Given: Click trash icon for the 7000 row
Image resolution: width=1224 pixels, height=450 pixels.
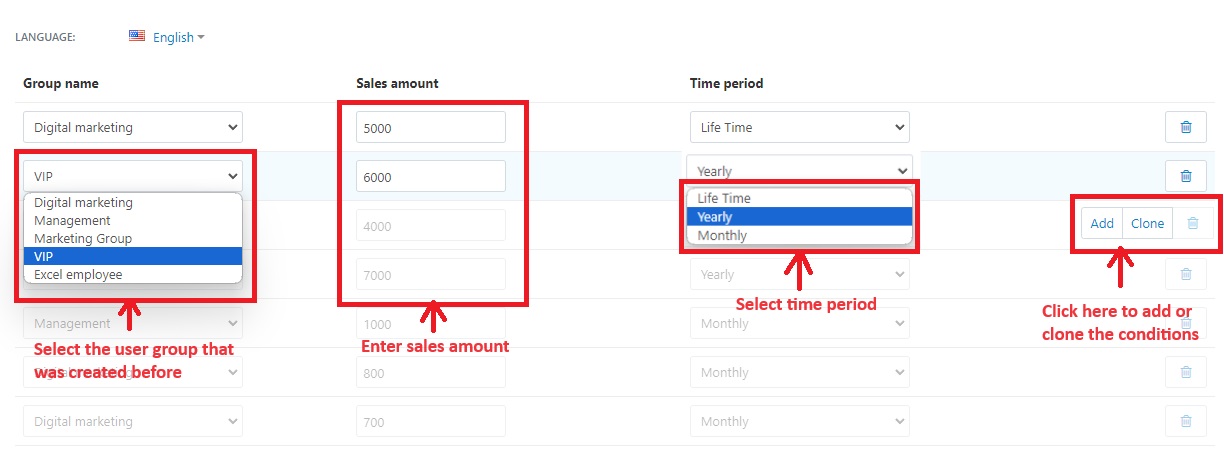Looking at the screenshot, I should coord(1186,274).
